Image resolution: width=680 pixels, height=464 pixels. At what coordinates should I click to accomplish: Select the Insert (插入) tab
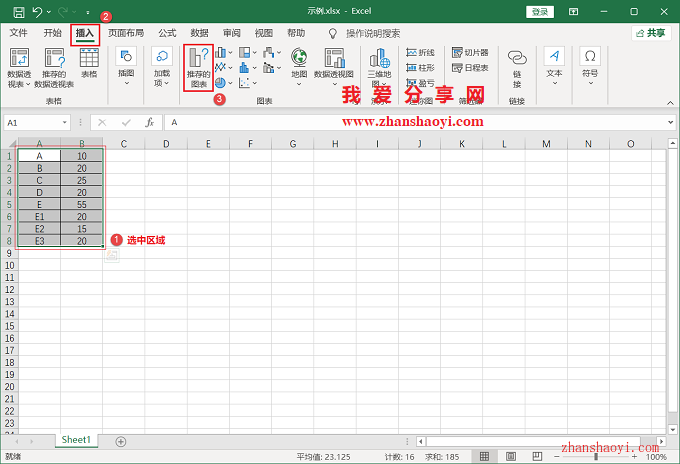point(85,33)
